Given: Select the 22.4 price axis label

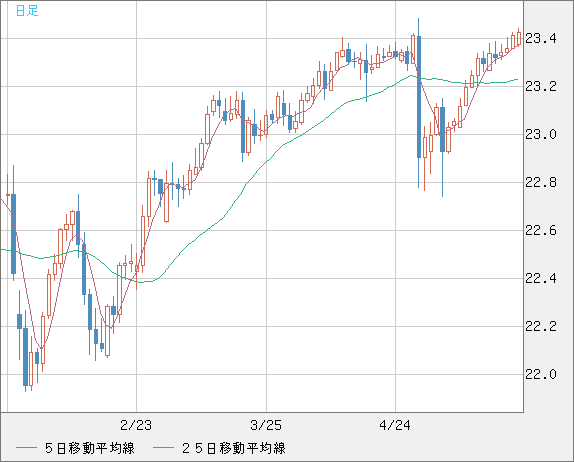Looking at the screenshot, I should click(541, 279).
